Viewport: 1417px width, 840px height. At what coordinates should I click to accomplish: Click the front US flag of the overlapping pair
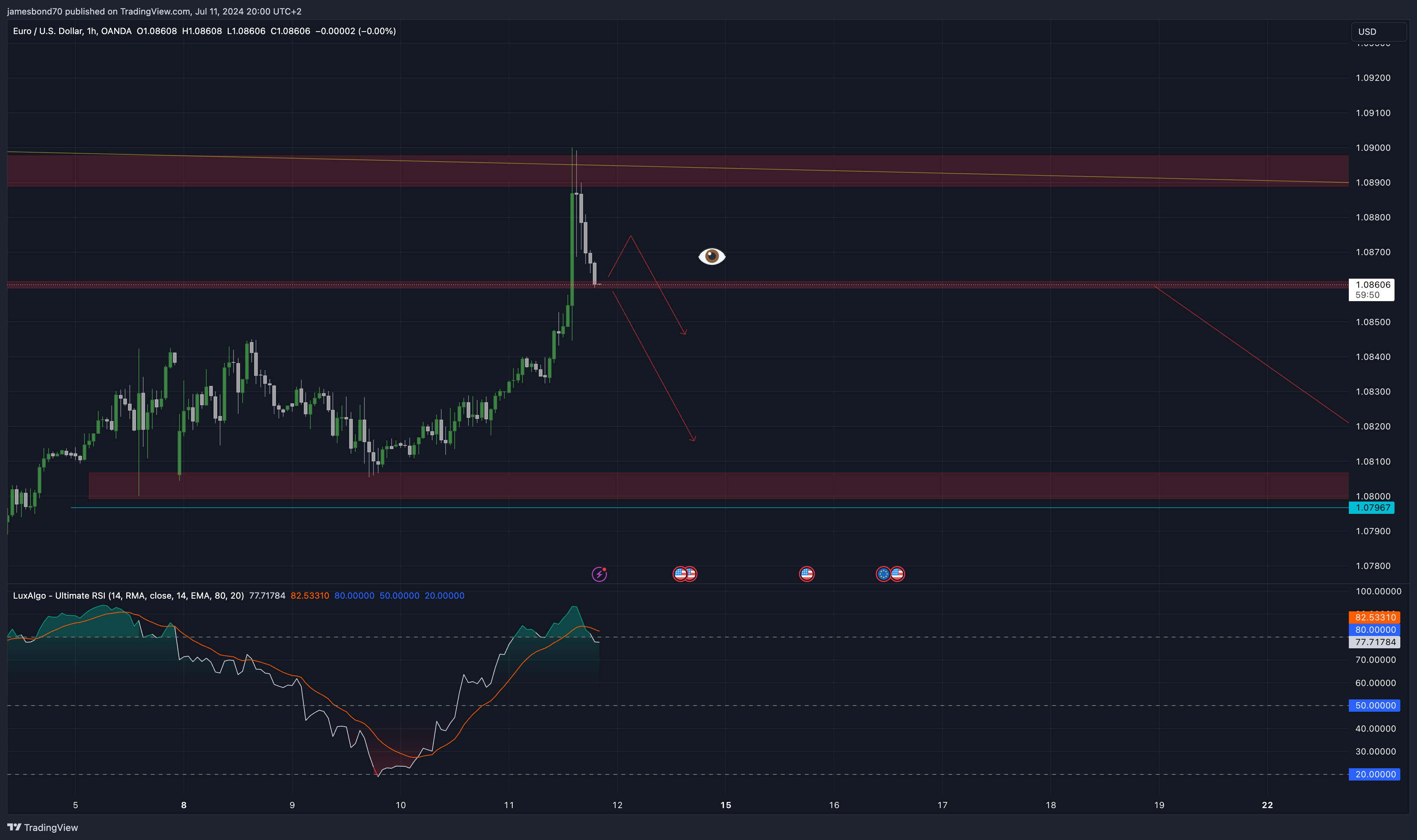pos(679,574)
